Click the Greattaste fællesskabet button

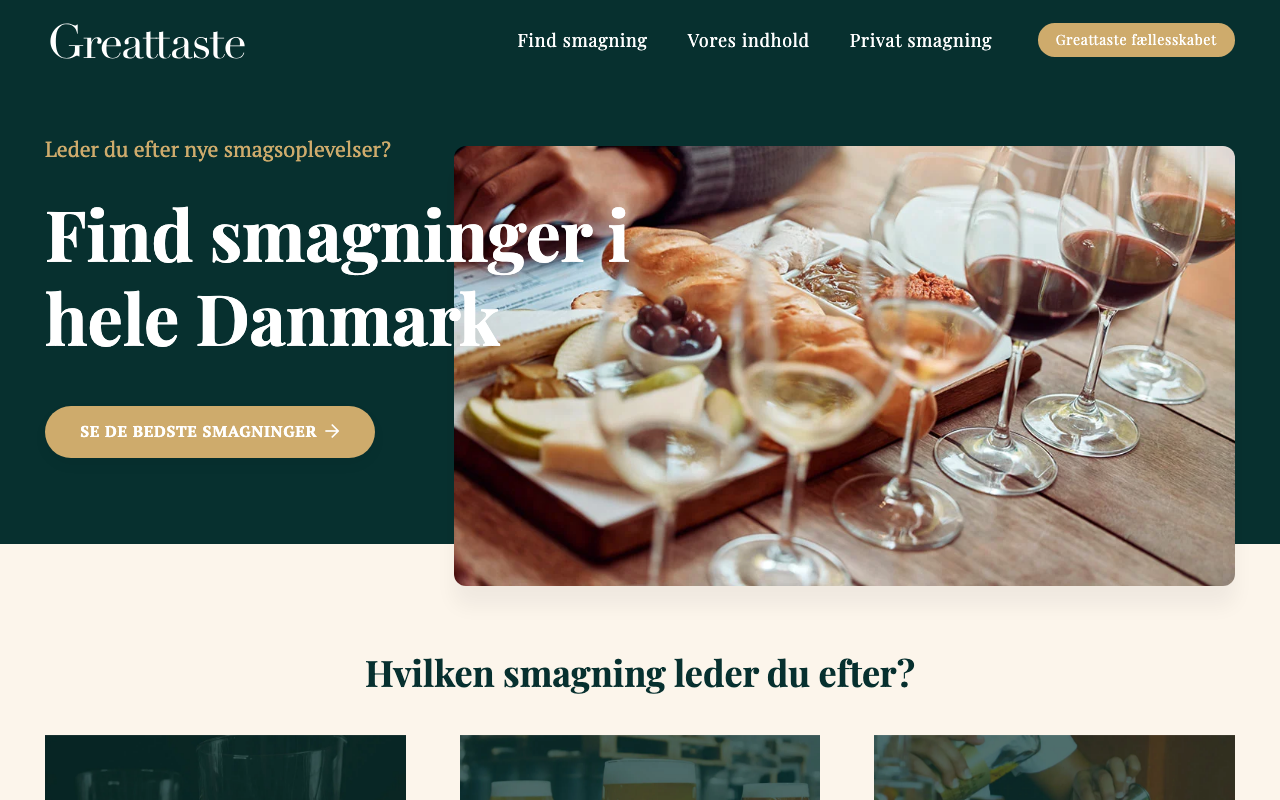coord(1136,40)
